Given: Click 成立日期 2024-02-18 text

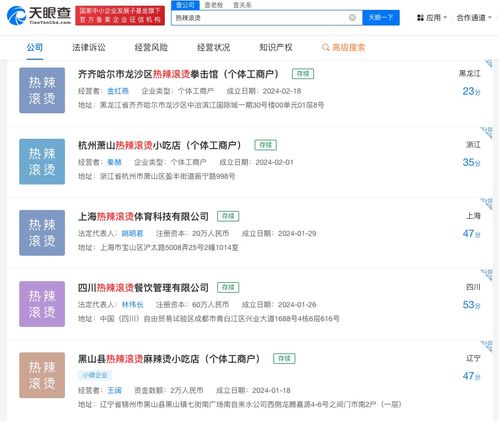Looking at the screenshot, I should pyautogui.click(x=264, y=91).
